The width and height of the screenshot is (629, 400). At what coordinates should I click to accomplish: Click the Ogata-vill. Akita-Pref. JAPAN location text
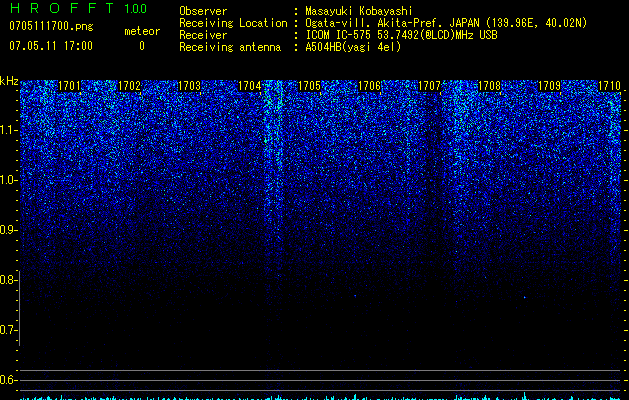pyautogui.click(x=446, y=23)
